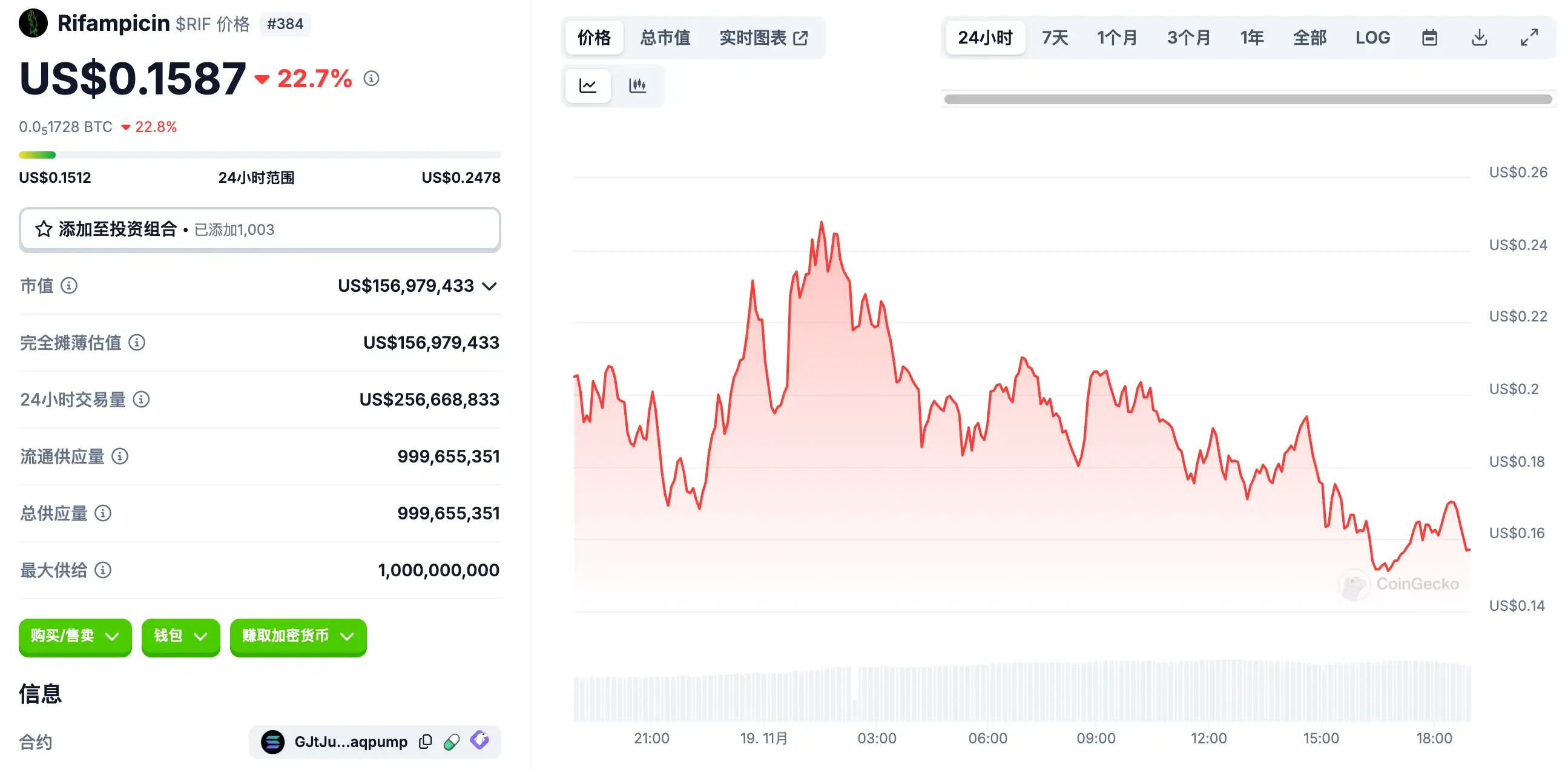Click the 全部 time range button
Viewport: 1568px width, 770px height.
pyautogui.click(x=1309, y=38)
